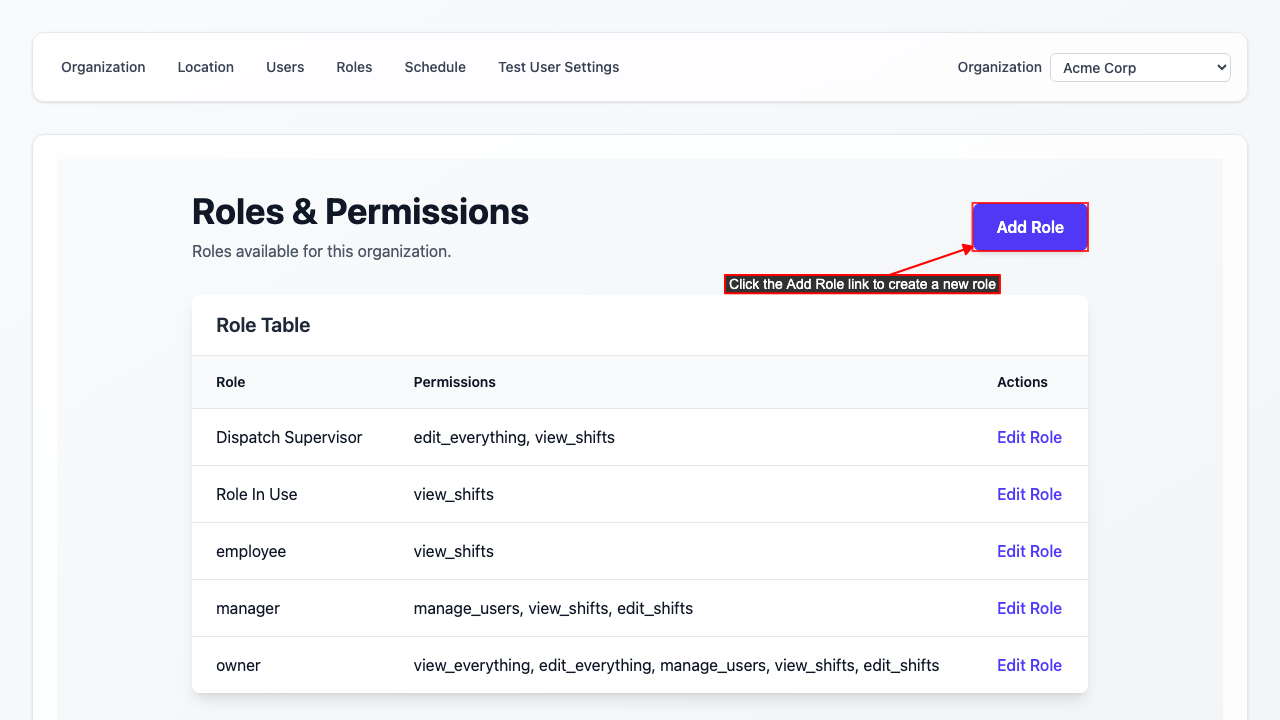Navigate to the Users tab
Screen dimensions: 1280x720
point(285,67)
